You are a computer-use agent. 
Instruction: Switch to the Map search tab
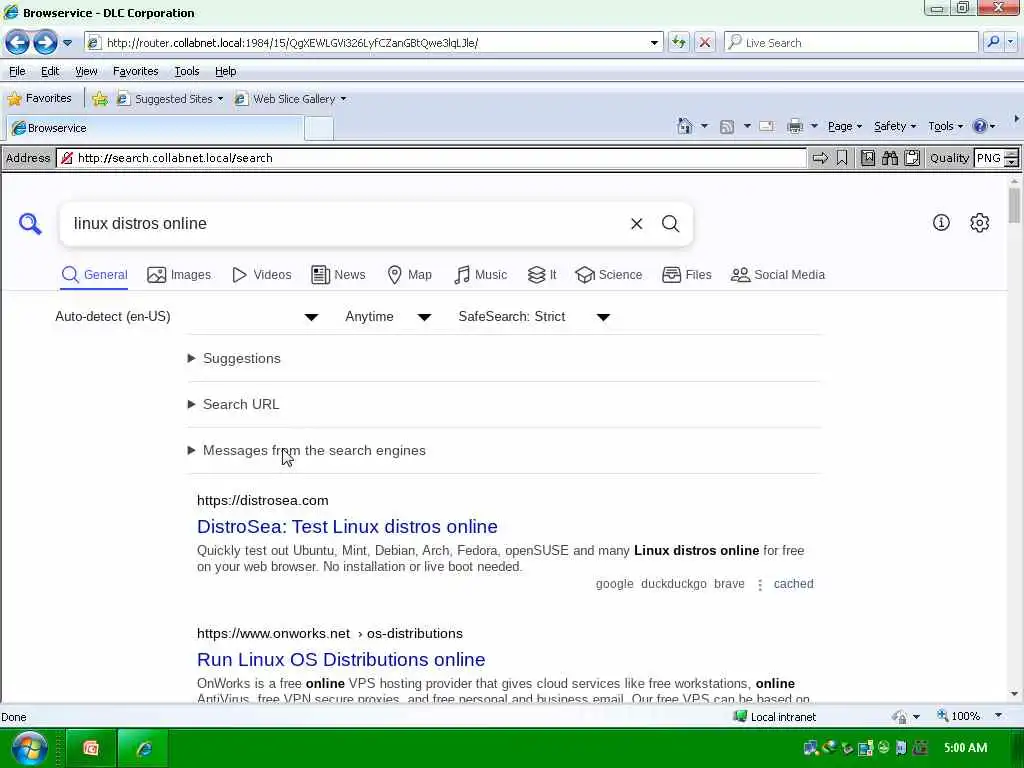coord(409,275)
